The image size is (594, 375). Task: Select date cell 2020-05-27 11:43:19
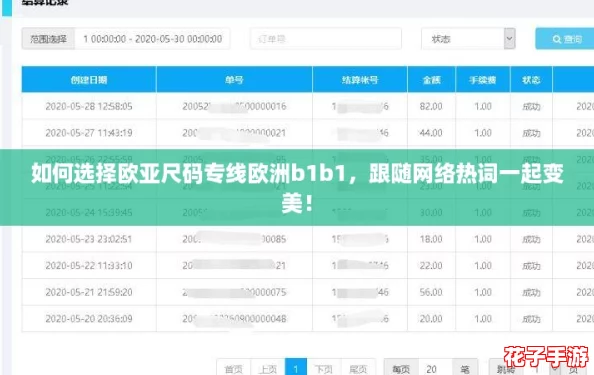(89, 133)
